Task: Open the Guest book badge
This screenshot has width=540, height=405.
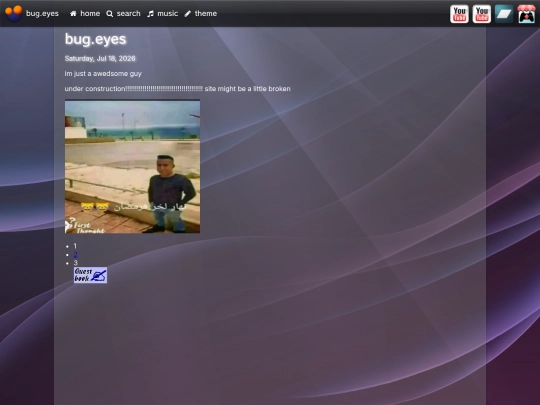Action: coord(90,275)
